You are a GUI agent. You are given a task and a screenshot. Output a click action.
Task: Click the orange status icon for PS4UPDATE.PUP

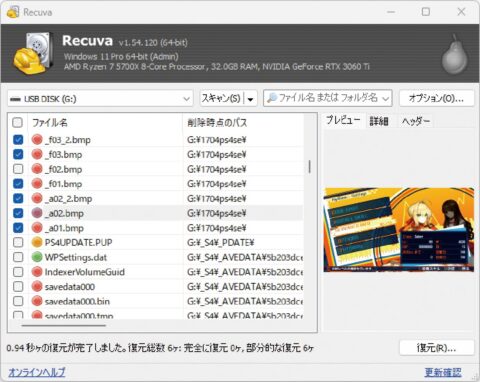click(x=37, y=242)
